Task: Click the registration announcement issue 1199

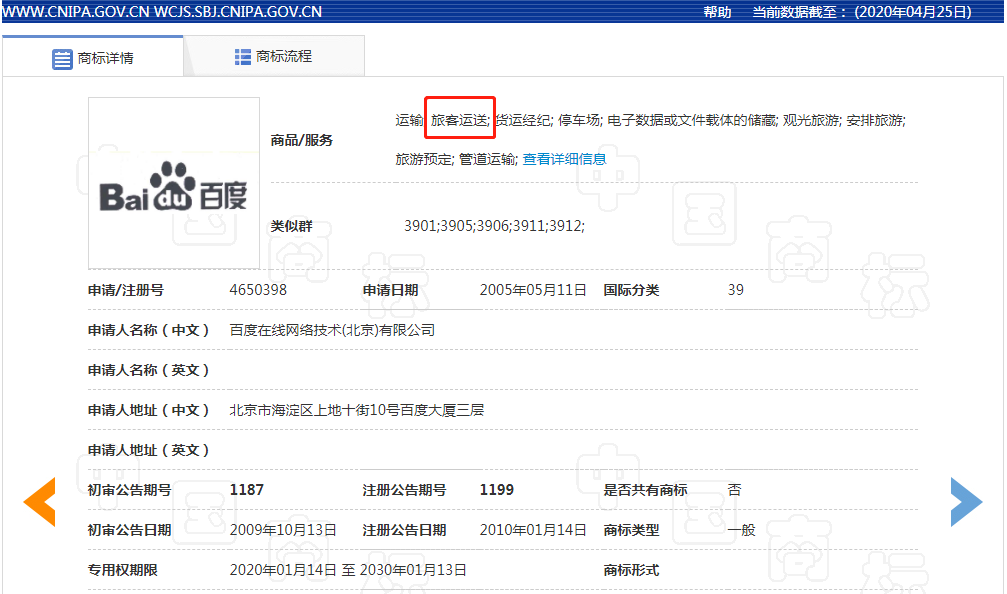Action: tap(497, 490)
